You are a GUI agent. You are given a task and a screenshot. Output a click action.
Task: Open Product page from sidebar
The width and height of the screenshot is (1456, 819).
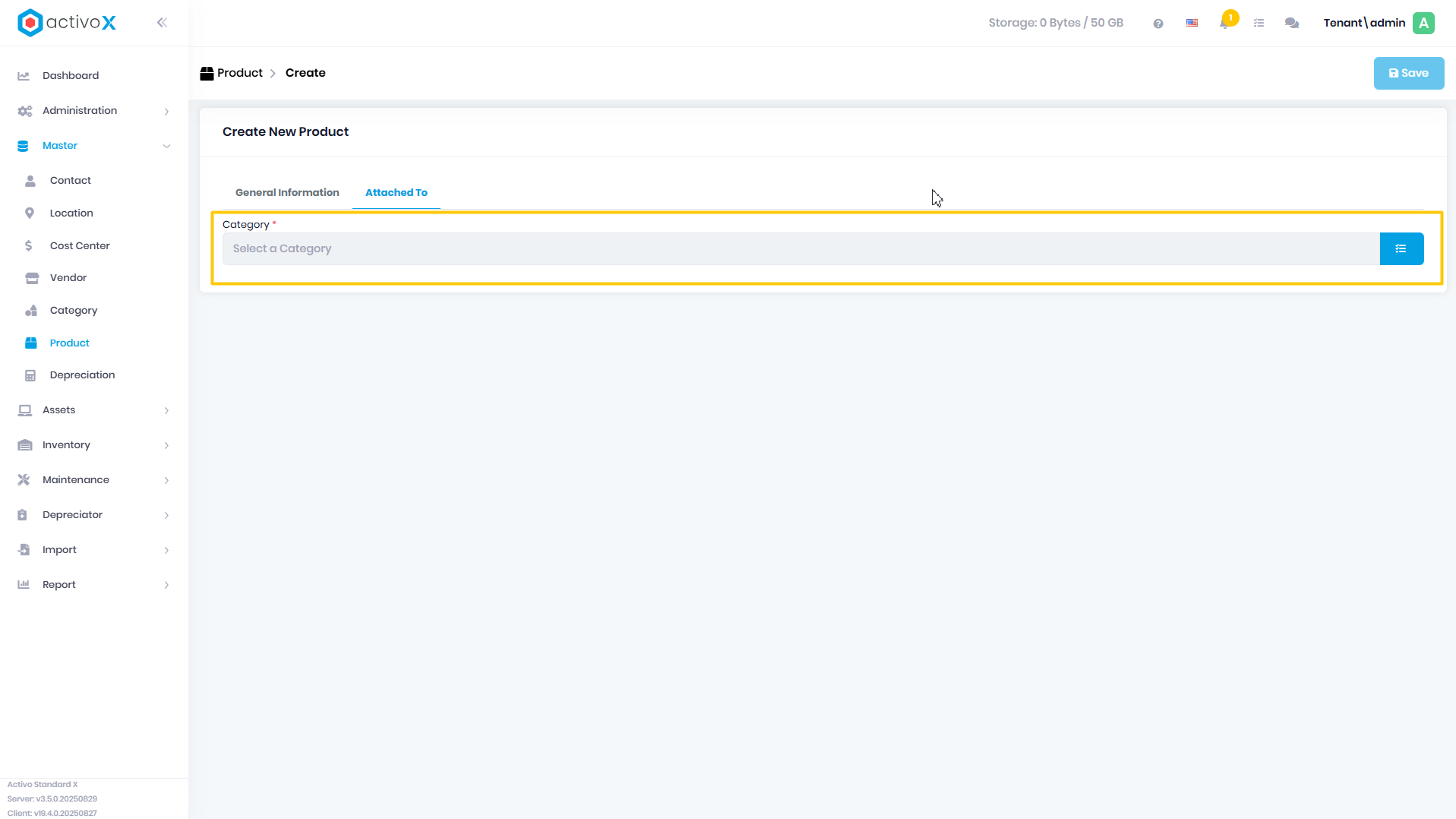[70, 343]
